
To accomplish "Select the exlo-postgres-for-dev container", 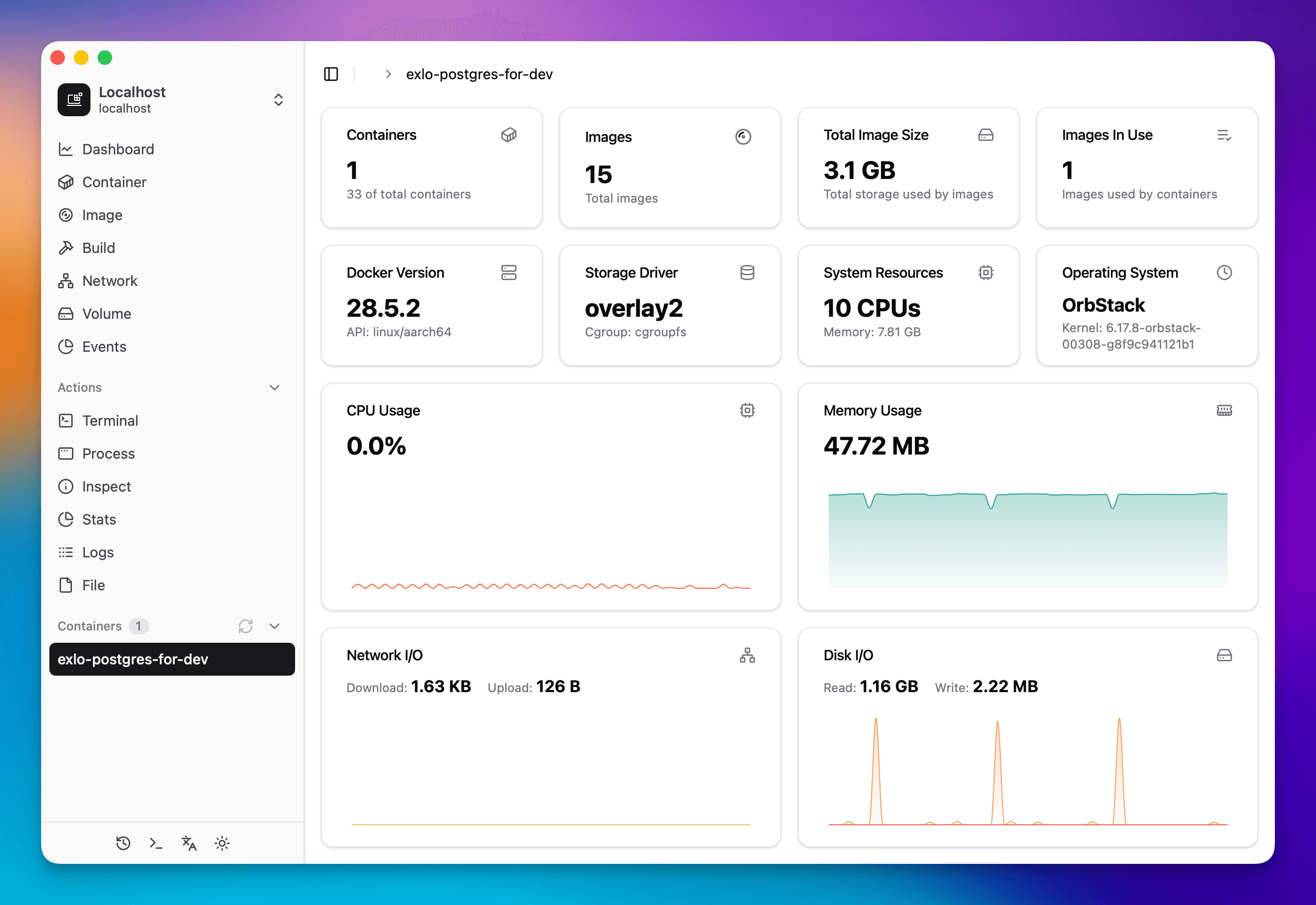I will 172,660.
